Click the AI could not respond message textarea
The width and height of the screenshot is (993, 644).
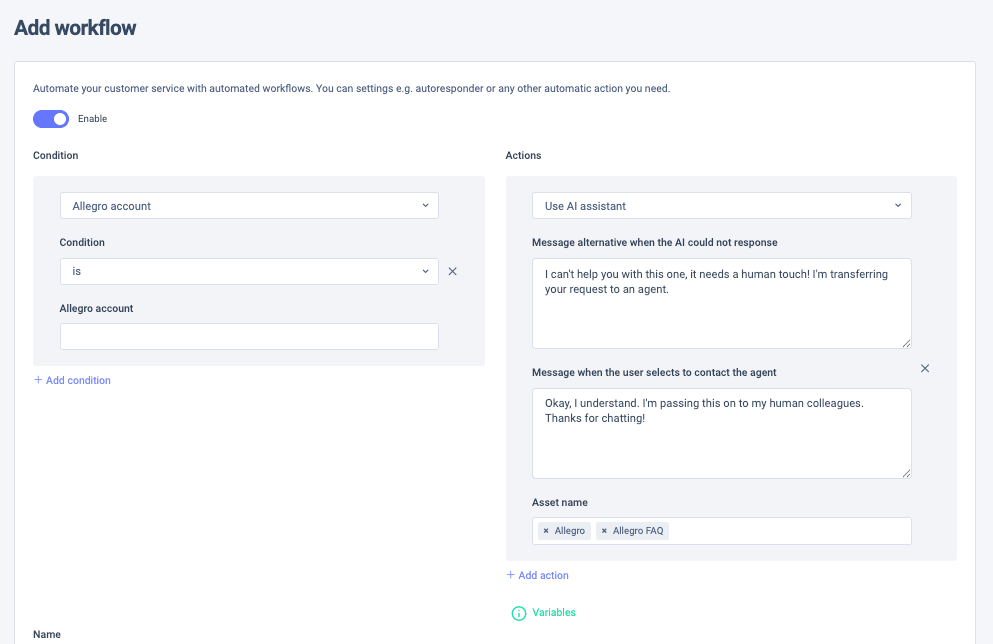(x=721, y=302)
